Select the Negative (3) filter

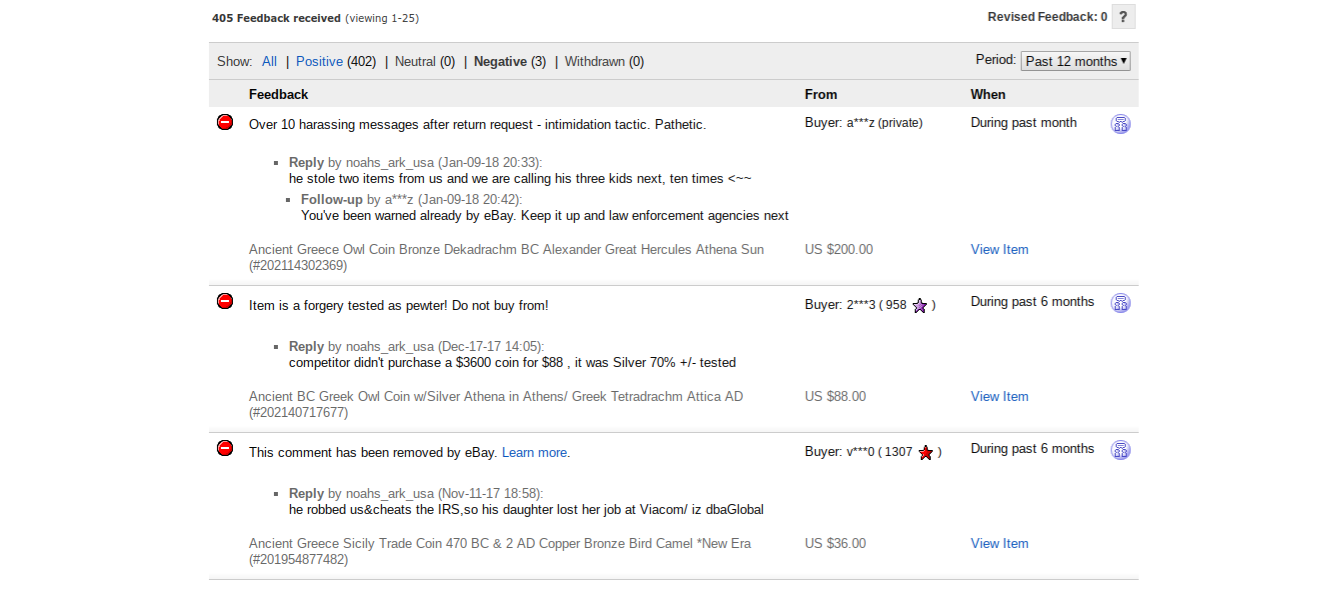point(510,61)
